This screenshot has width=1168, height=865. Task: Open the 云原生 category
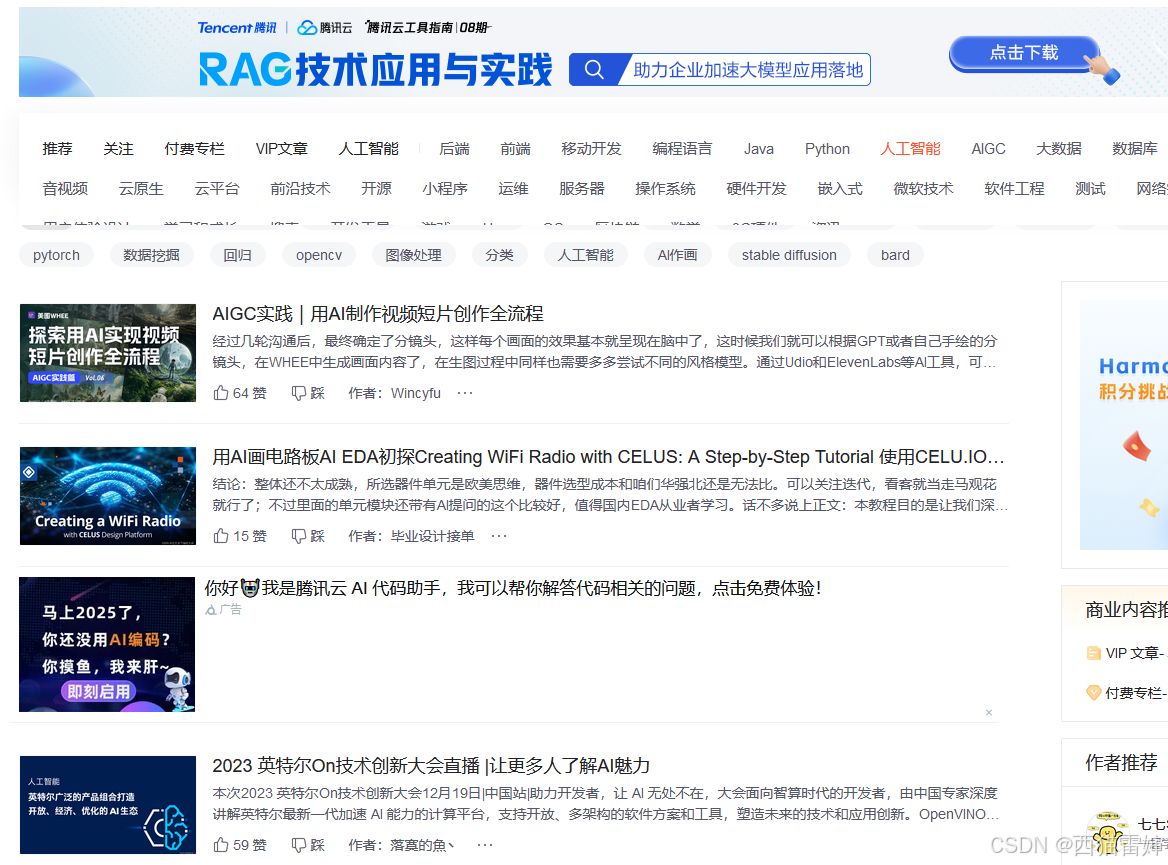tap(141, 189)
